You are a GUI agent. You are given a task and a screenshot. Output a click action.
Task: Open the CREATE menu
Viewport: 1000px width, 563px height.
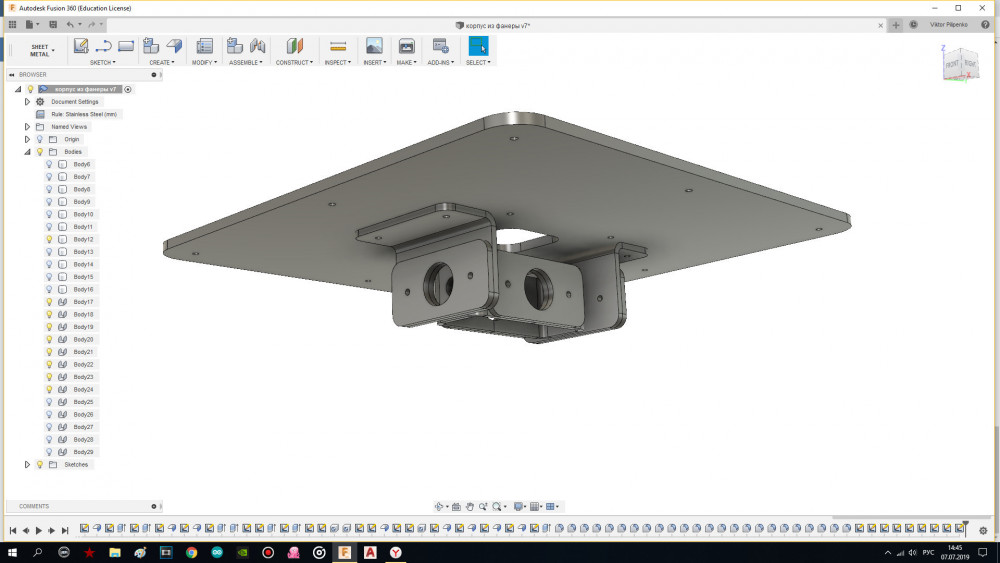[162, 62]
